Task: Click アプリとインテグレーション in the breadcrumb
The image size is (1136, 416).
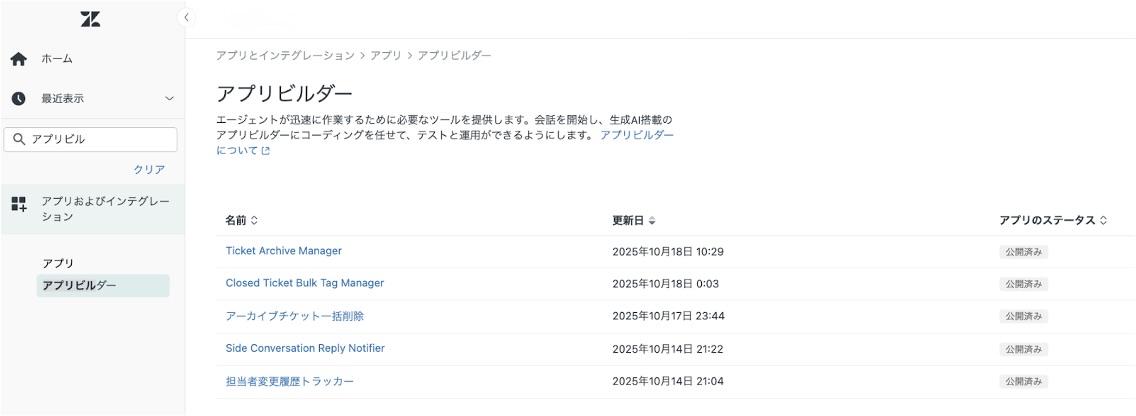Action: (x=285, y=55)
